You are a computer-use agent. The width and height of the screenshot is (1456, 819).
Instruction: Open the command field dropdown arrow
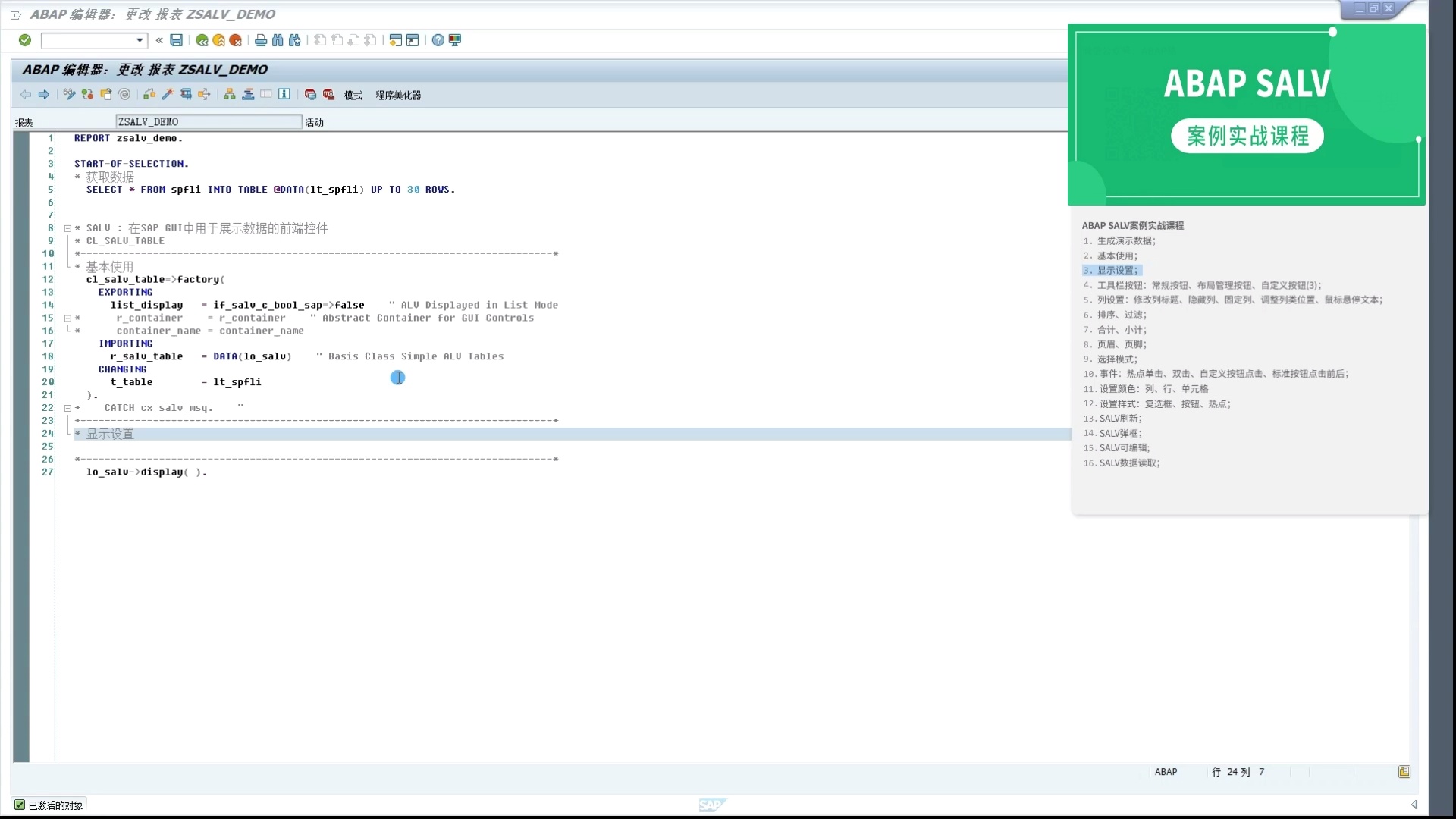point(141,40)
